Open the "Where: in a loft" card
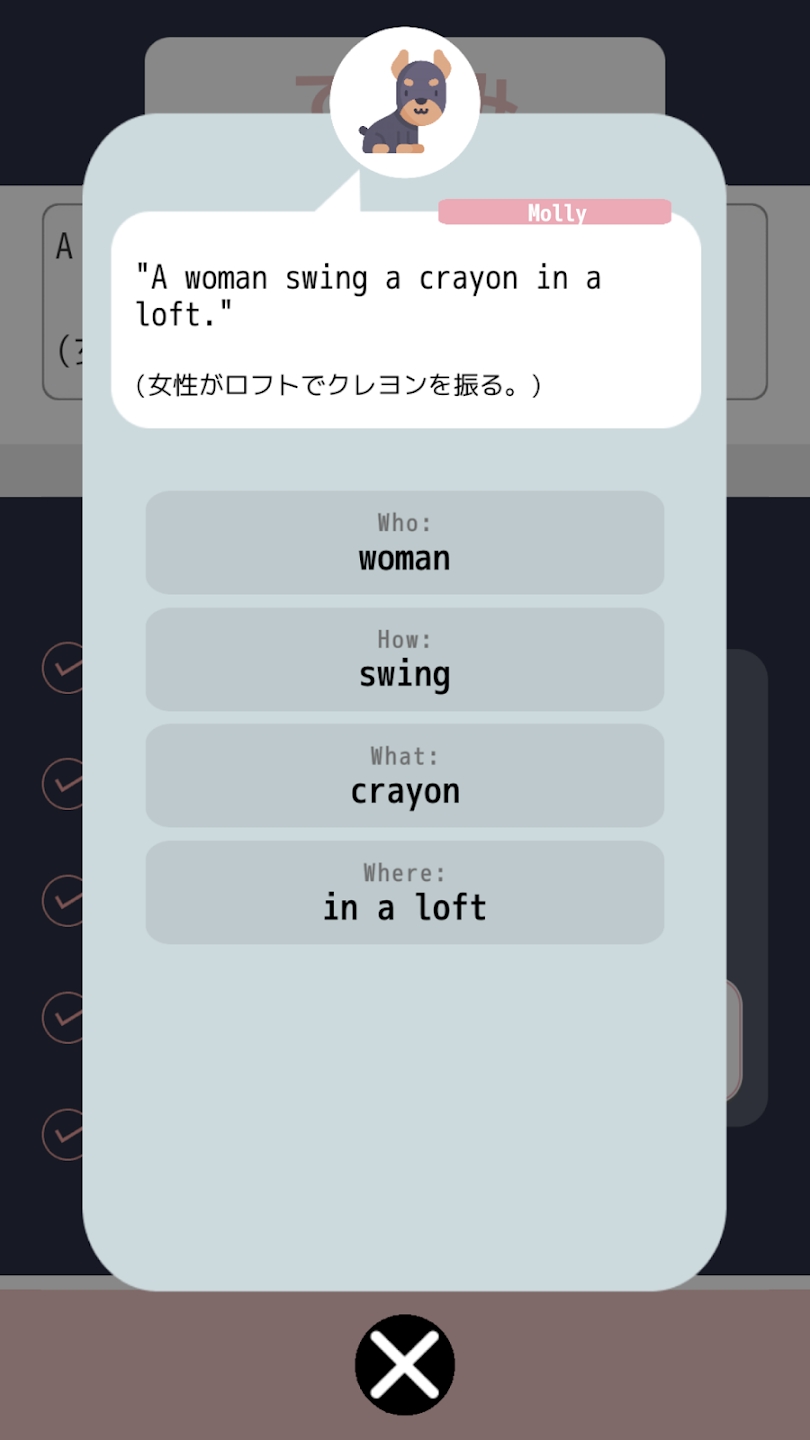Image resolution: width=810 pixels, height=1440 pixels. (x=405, y=892)
